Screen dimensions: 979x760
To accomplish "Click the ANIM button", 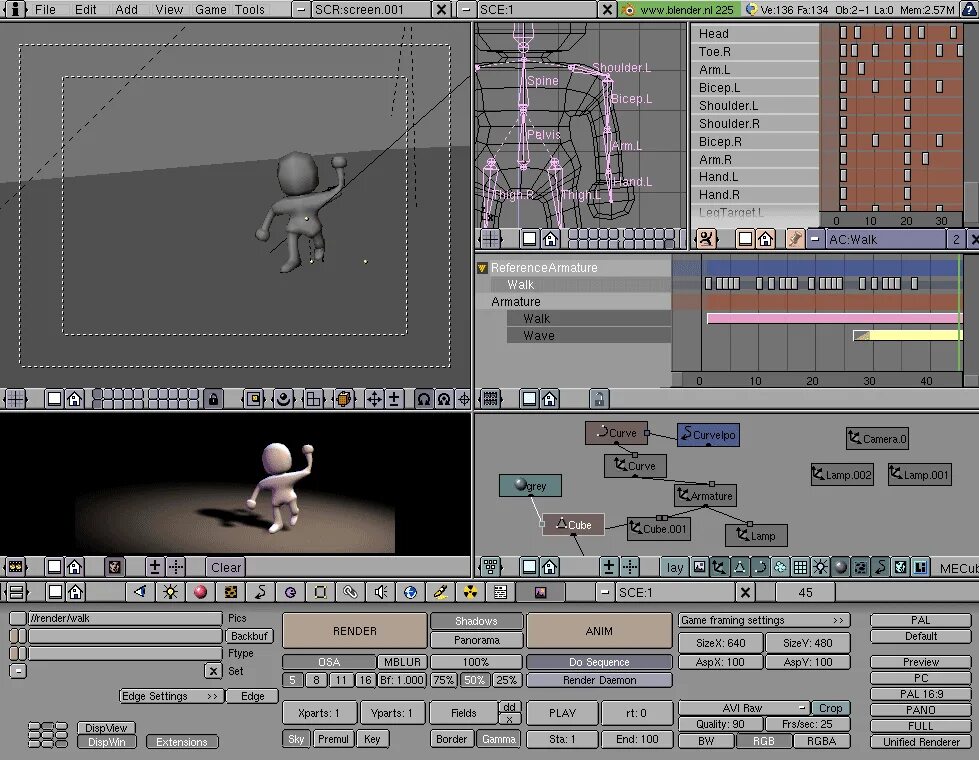I will [x=599, y=631].
